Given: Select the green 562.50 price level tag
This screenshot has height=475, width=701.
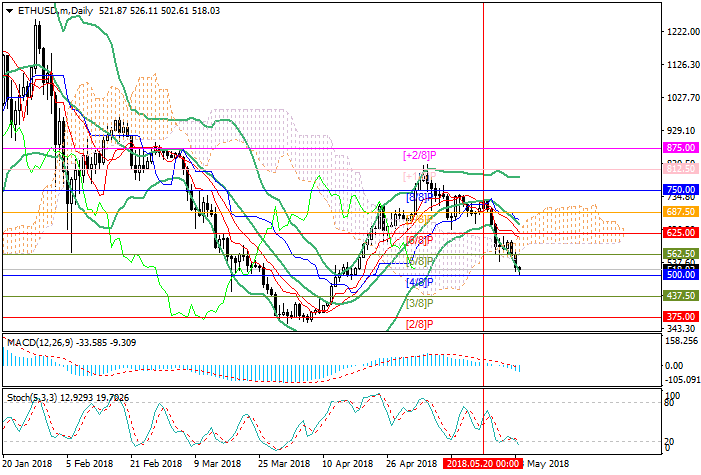Looking at the screenshot, I should (680, 254).
